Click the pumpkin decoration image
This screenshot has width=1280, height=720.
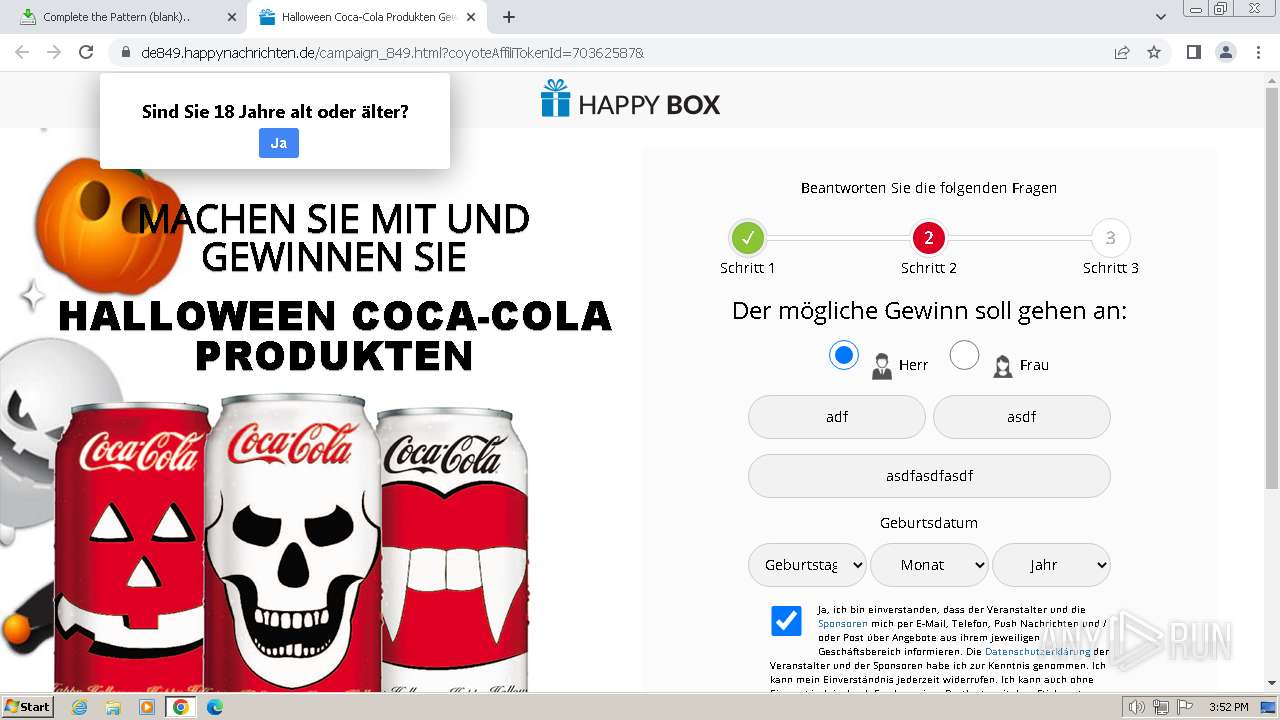pyautogui.click(x=108, y=225)
